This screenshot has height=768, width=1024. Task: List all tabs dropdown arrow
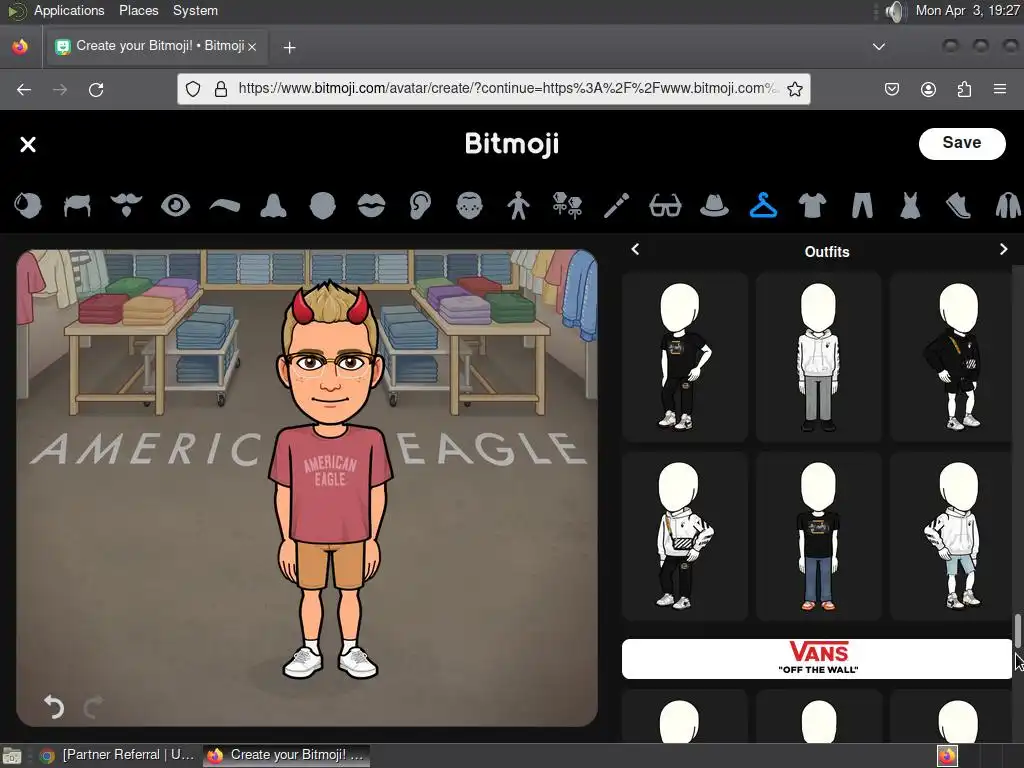pyautogui.click(x=879, y=47)
